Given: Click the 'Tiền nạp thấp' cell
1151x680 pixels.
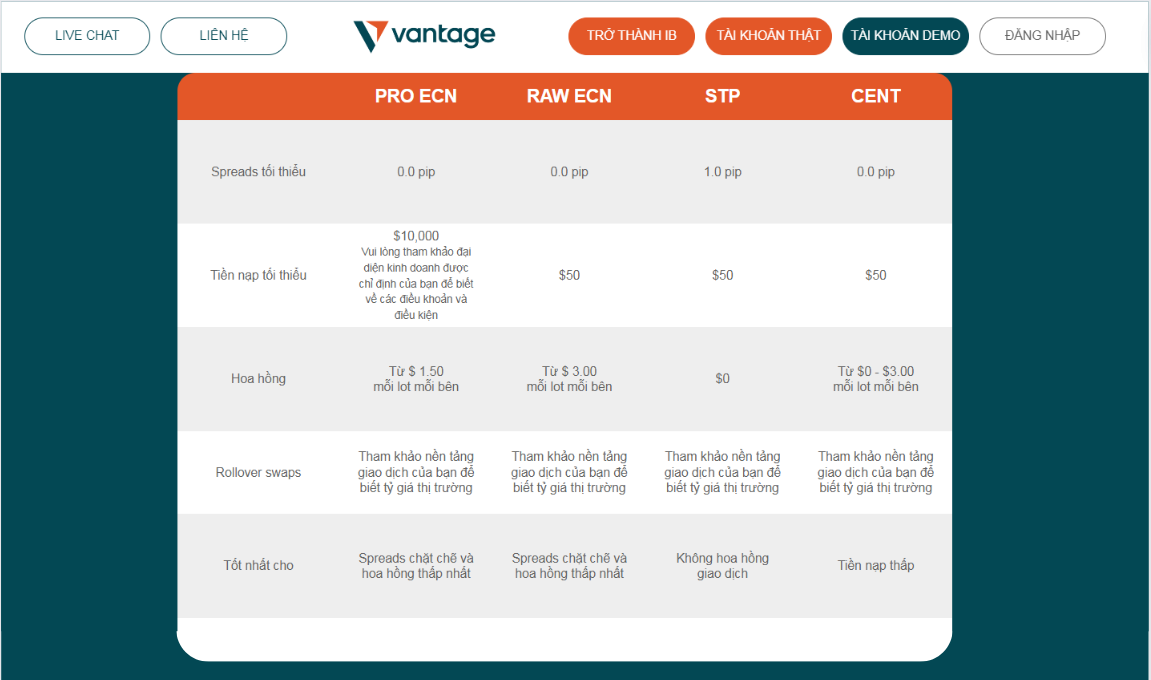Looking at the screenshot, I should pyautogui.click(x=876, y=565).
